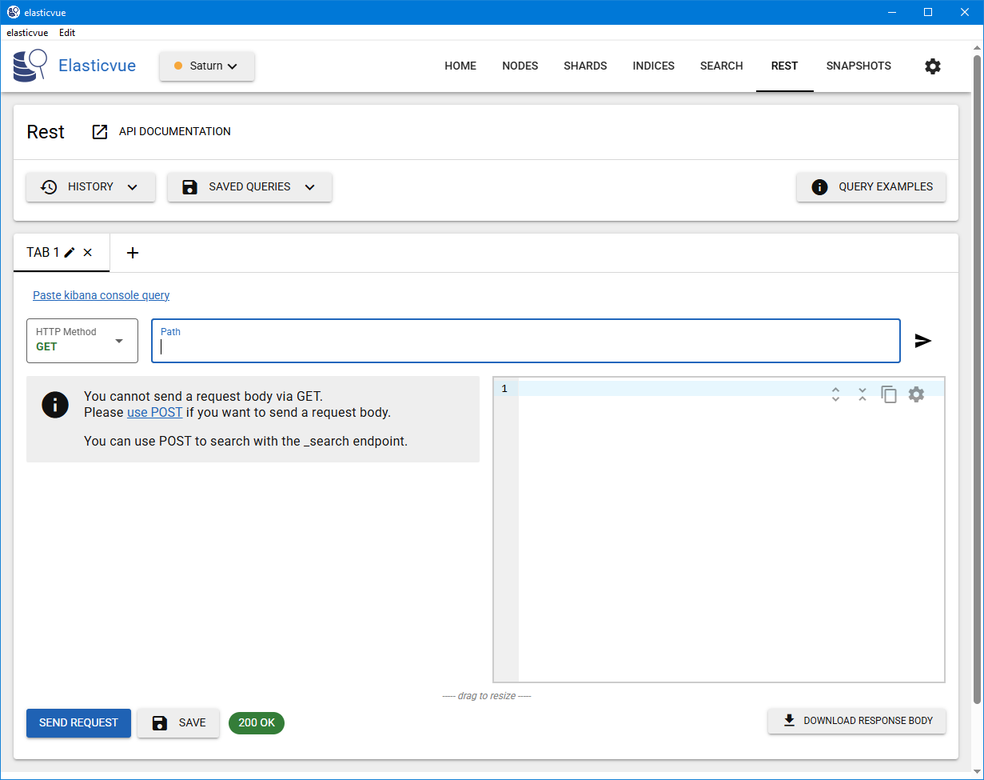
Task: Click the drag to resize handle
Action: (x=486, y=696)
